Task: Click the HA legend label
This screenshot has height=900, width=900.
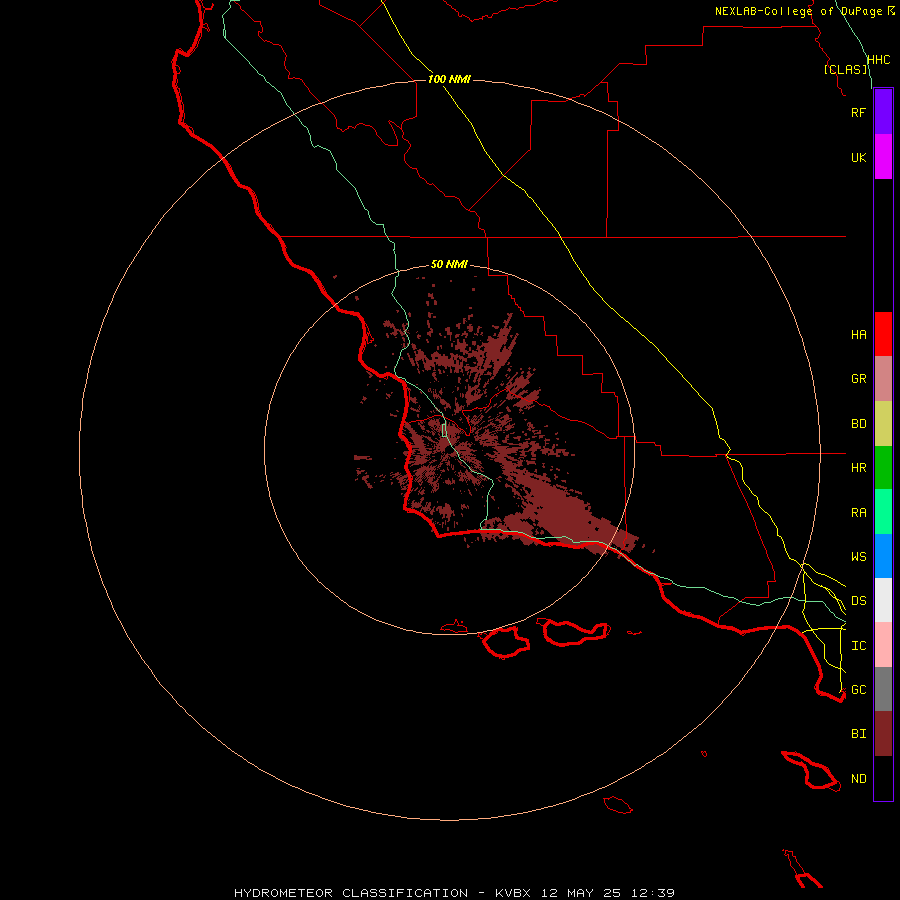Action: pos(858,335)
